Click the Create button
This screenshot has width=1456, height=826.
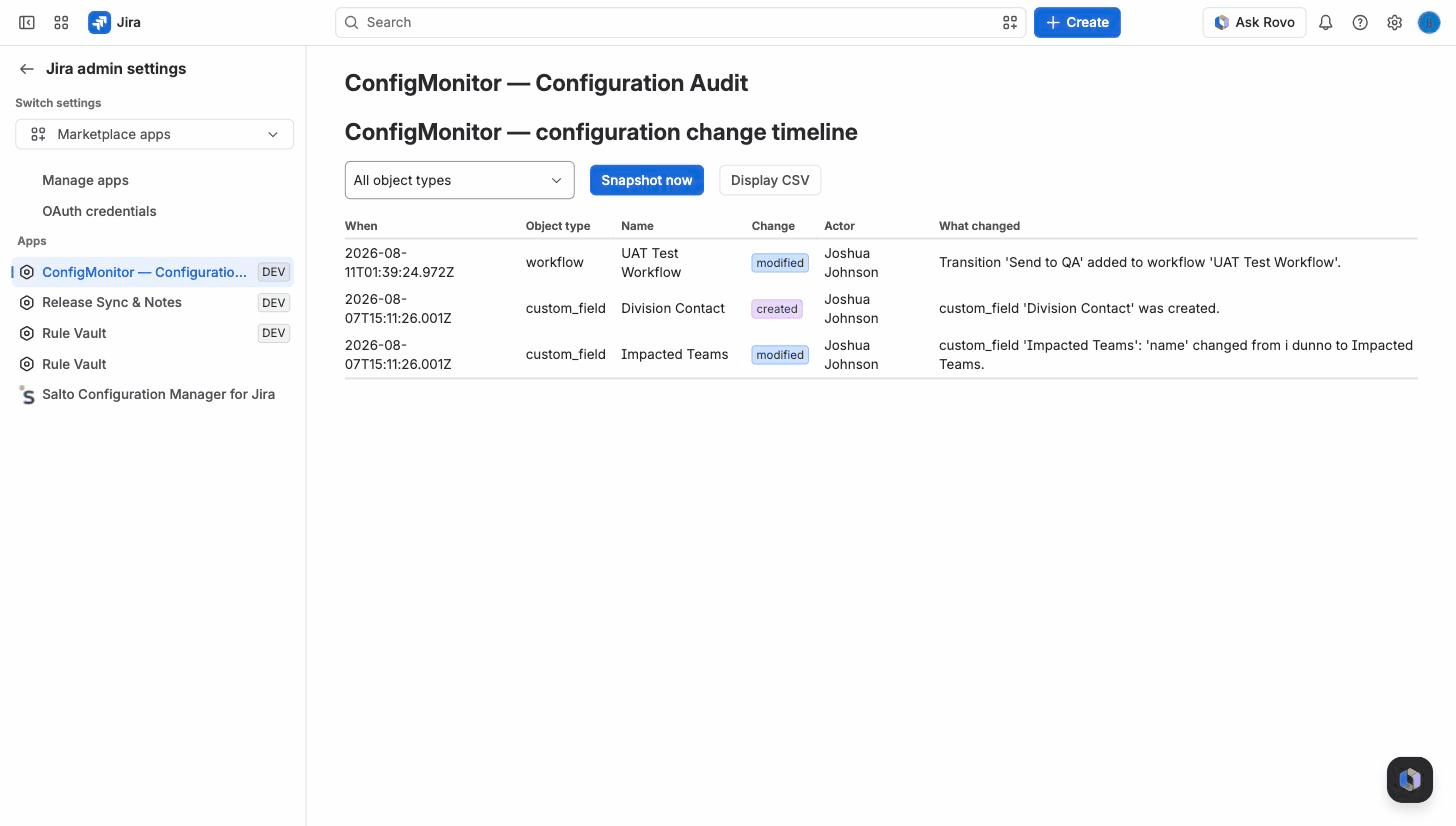pyautogui.click(x=1077, y=22)
